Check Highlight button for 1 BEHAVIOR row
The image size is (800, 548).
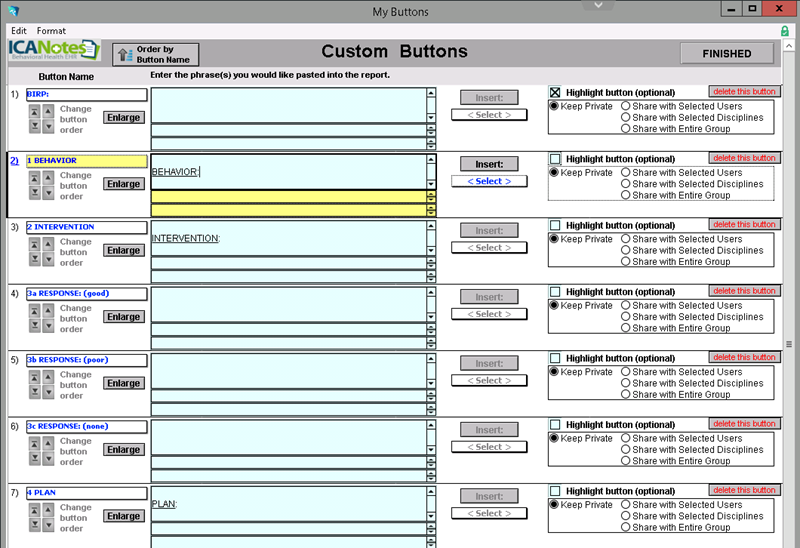(555, 159)
